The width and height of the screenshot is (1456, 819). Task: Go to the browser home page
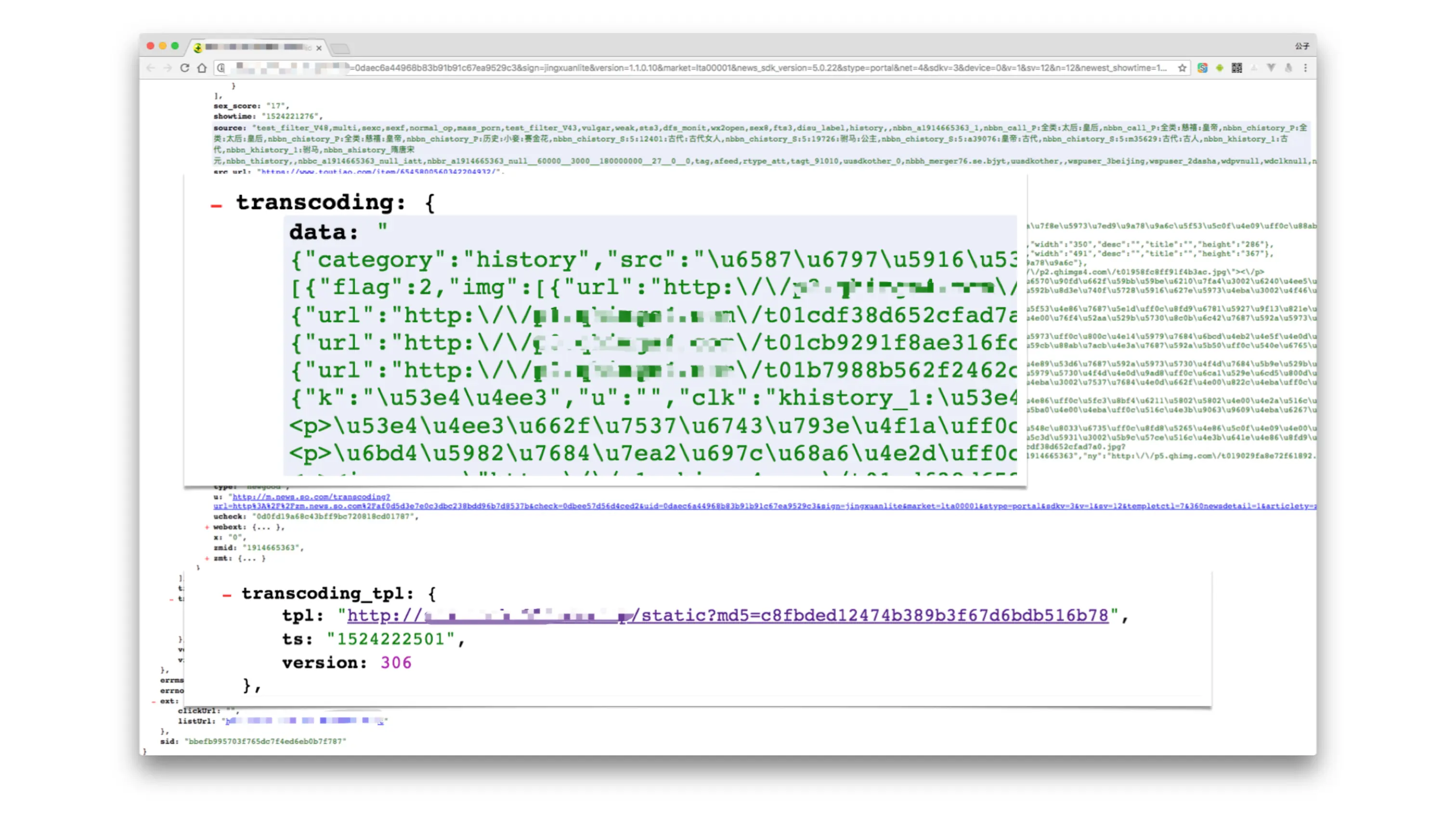click(202, 68)
